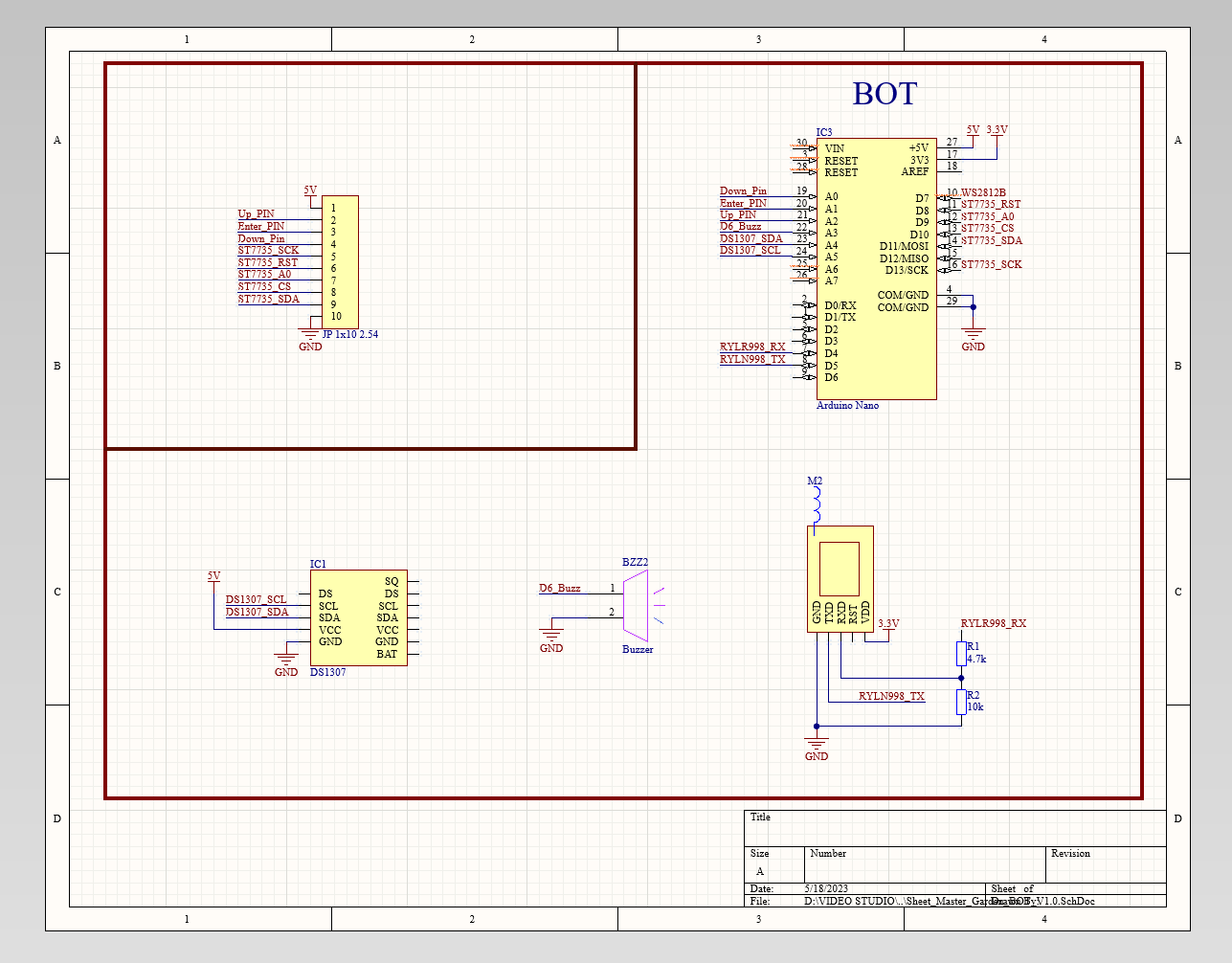This screenshot has width=1232, height=963.
Task: Select GND symbol under the buzzer
Action: pyautogui.click(x=551, y=637)
